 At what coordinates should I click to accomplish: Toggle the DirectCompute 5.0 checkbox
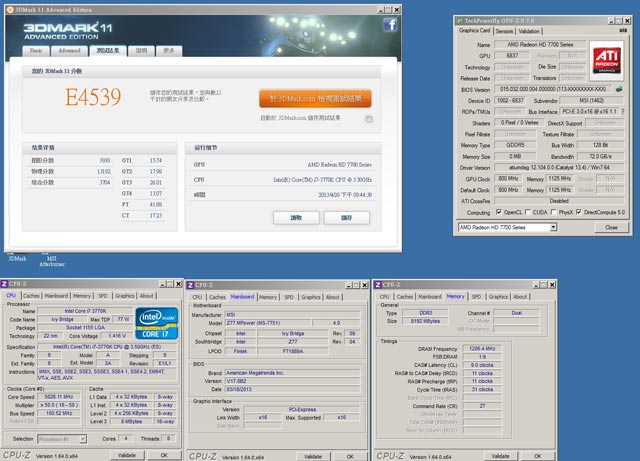coord(579,212)
